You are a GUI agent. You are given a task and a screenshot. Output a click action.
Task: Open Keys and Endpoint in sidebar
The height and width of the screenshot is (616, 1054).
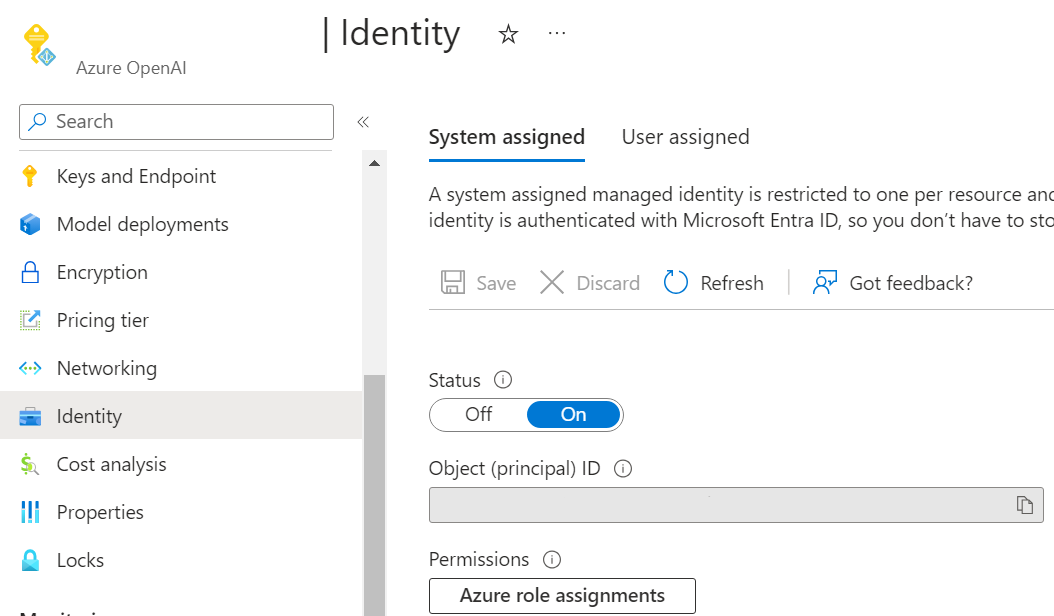[136, 176]
